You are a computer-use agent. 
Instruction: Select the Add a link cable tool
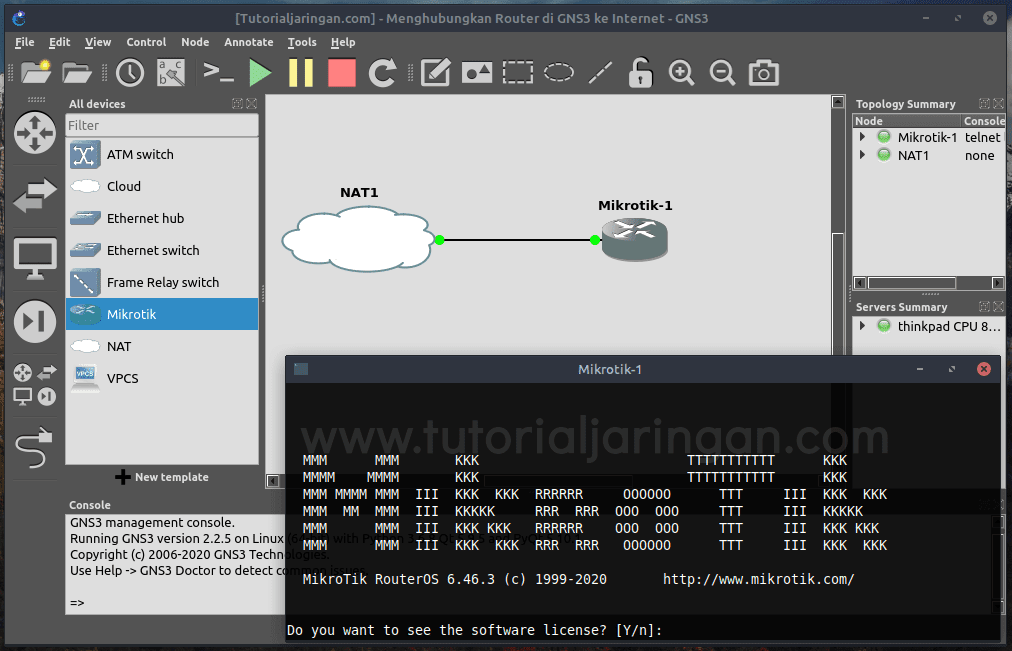(x=34, y=447)
